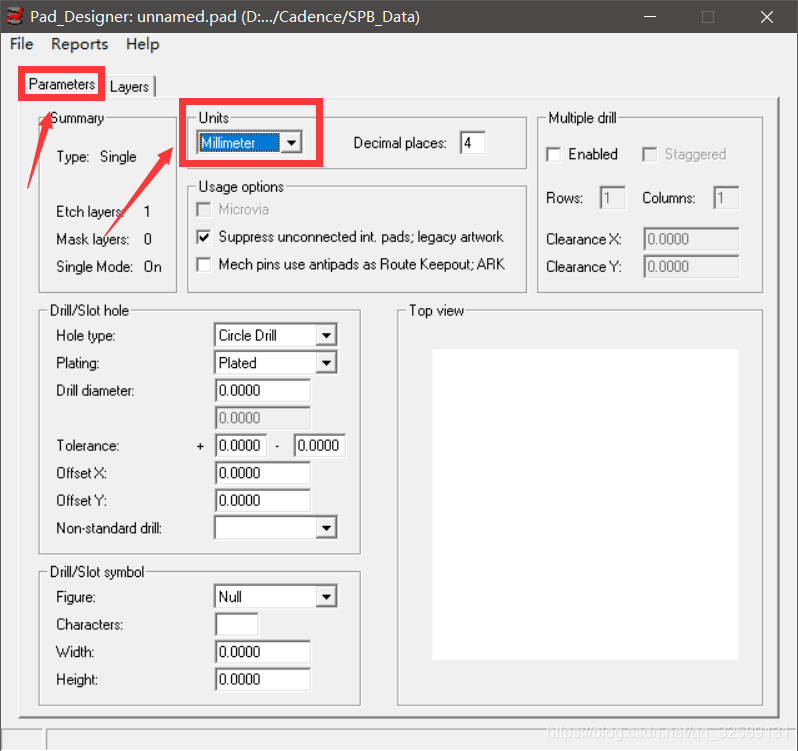This screenshot has width=798, height=751.
Task: Open the Help menu
Action: 142,44
